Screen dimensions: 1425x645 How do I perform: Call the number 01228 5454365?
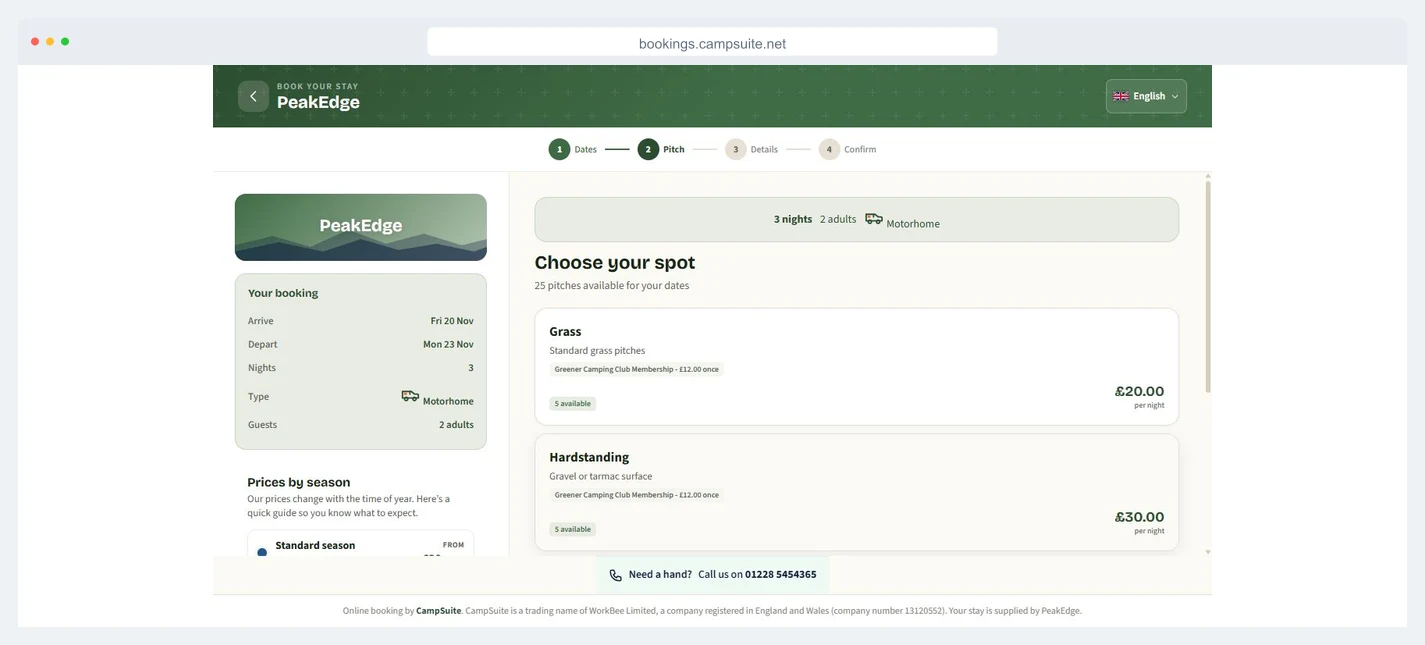pyautogui.click(x=780, y=575)
